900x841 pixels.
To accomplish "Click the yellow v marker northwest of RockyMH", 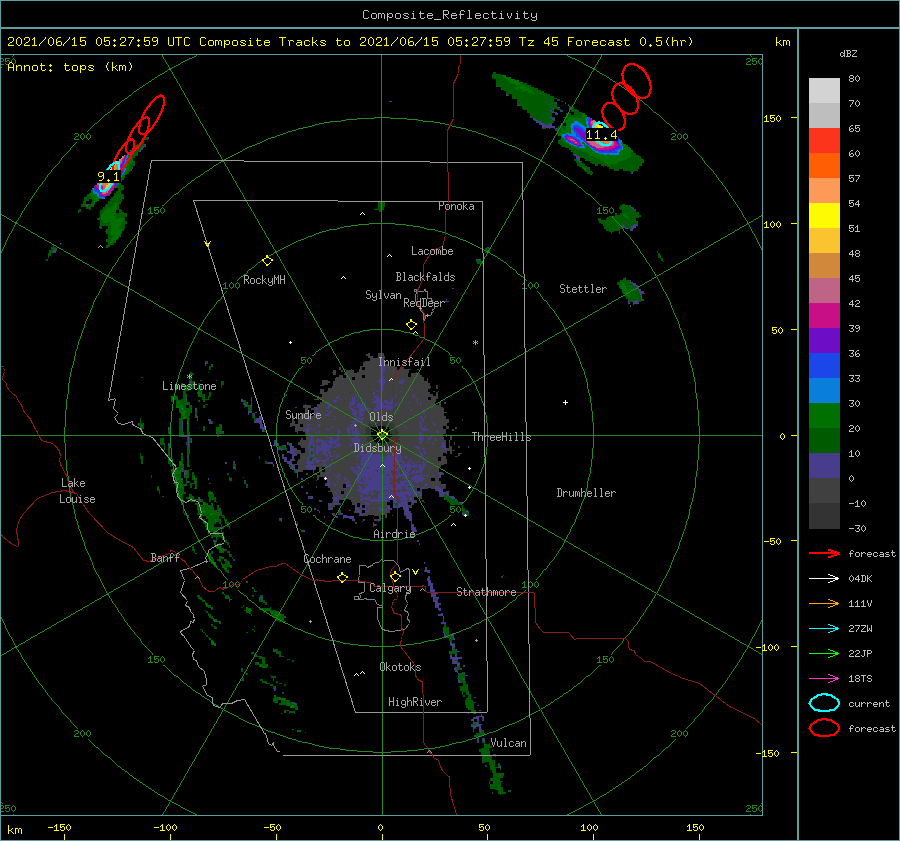I will tap(207, 245).
